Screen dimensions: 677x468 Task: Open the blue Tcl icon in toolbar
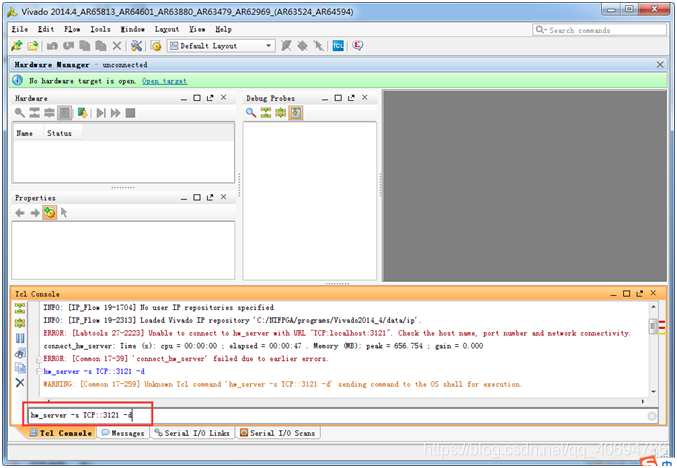[338, 46]
